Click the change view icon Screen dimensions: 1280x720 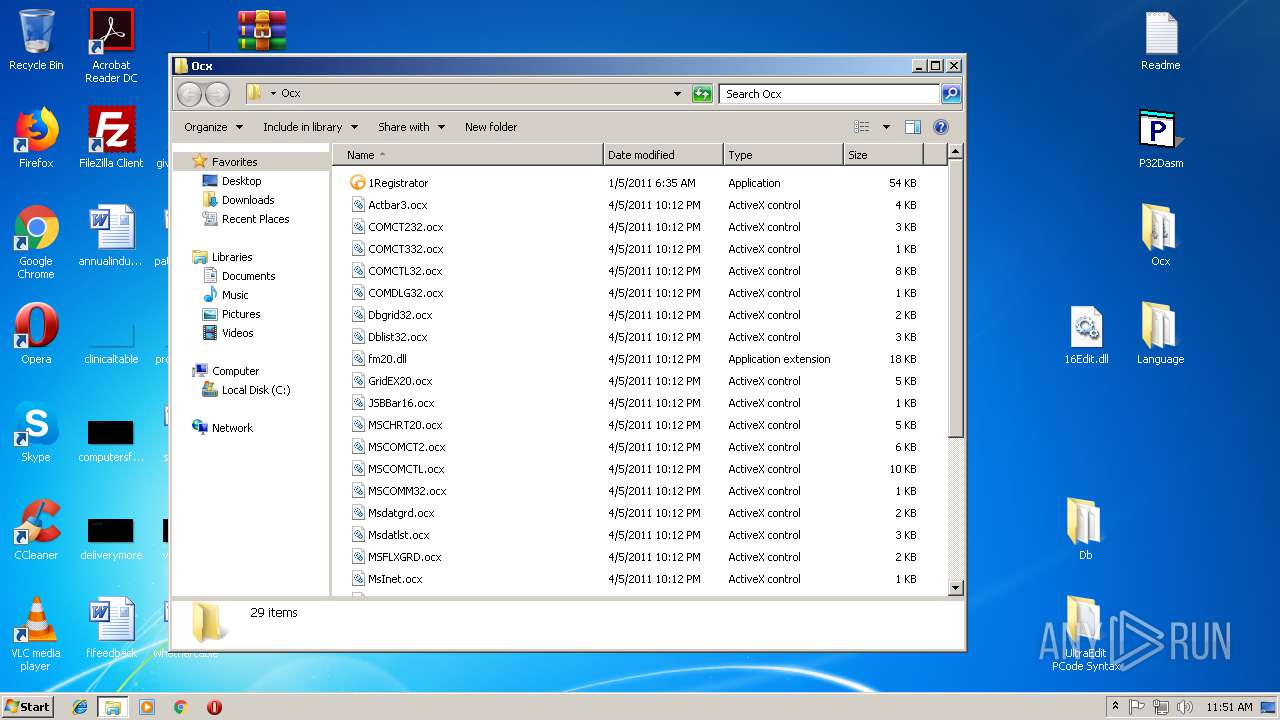click(x=862, y=127)
